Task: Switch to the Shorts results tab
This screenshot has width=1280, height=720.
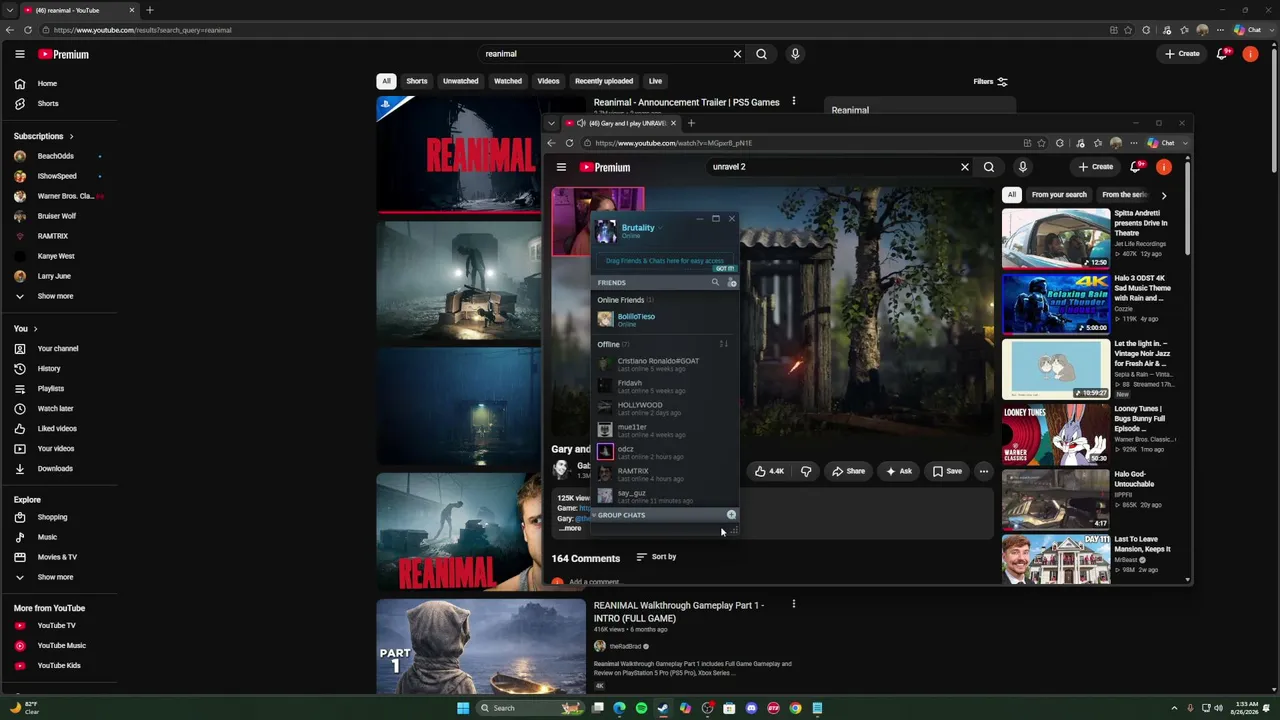Action: click(x=417, y=81)
